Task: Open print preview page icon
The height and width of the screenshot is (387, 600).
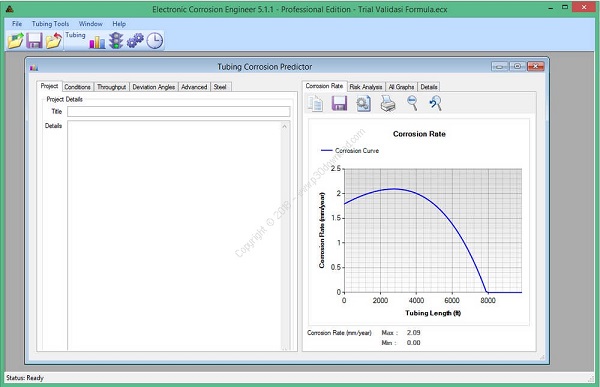Action: [363, 104]
